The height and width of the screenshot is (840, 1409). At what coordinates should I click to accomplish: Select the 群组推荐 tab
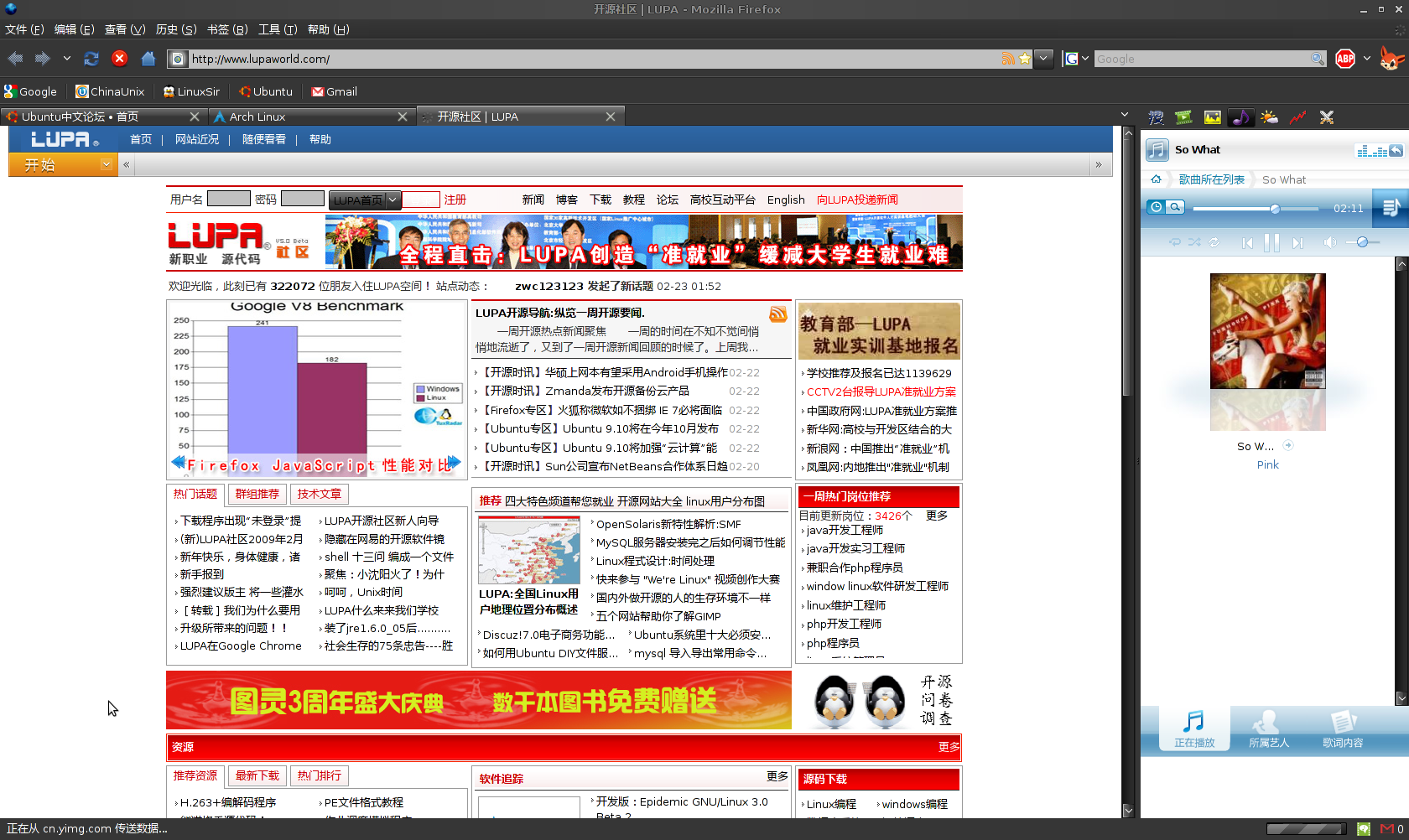click(257, 495)
